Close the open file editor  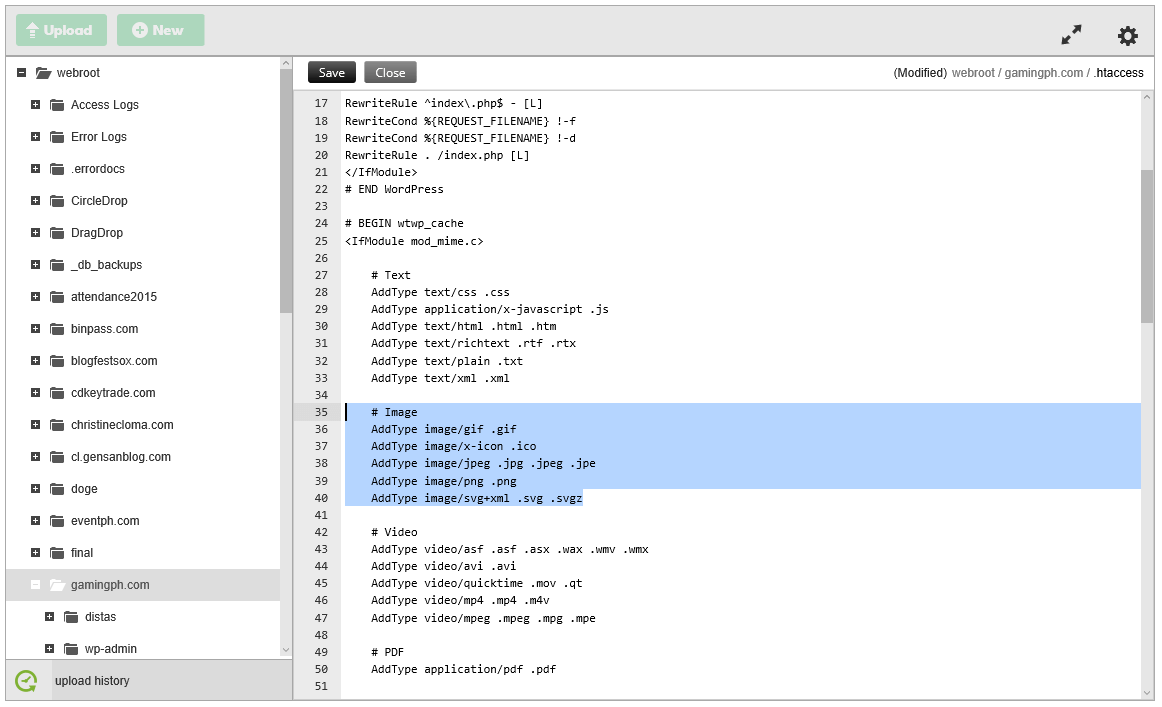click(x=390, y=73)
